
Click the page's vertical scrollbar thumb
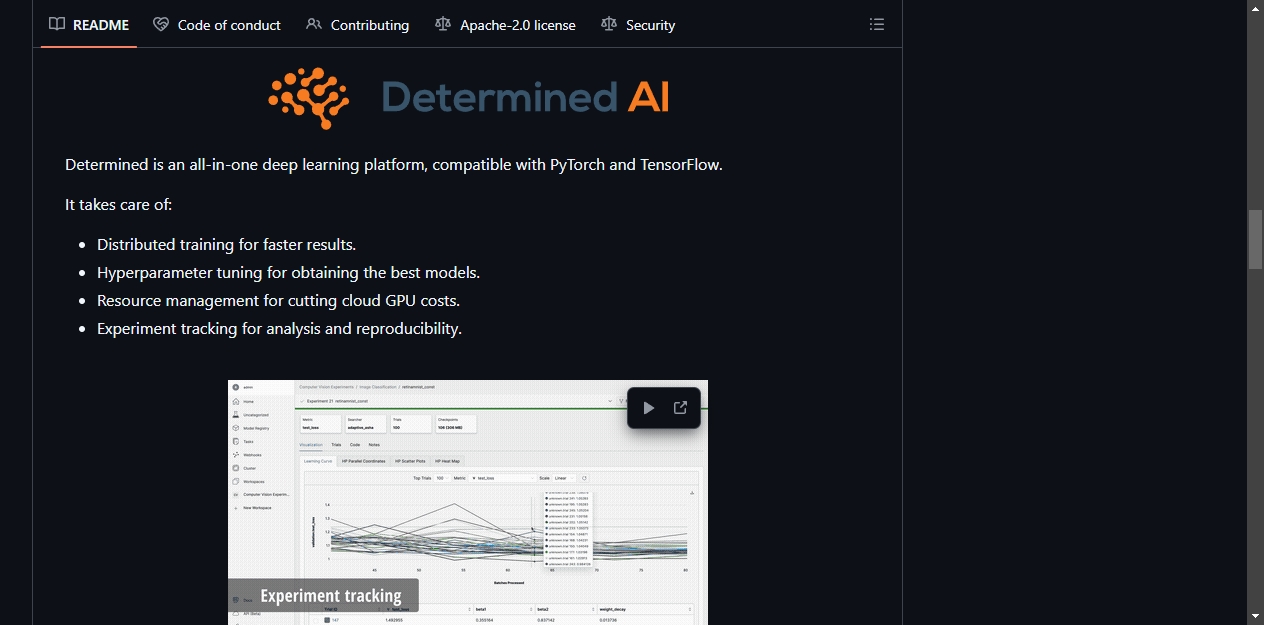point(1255,239)
